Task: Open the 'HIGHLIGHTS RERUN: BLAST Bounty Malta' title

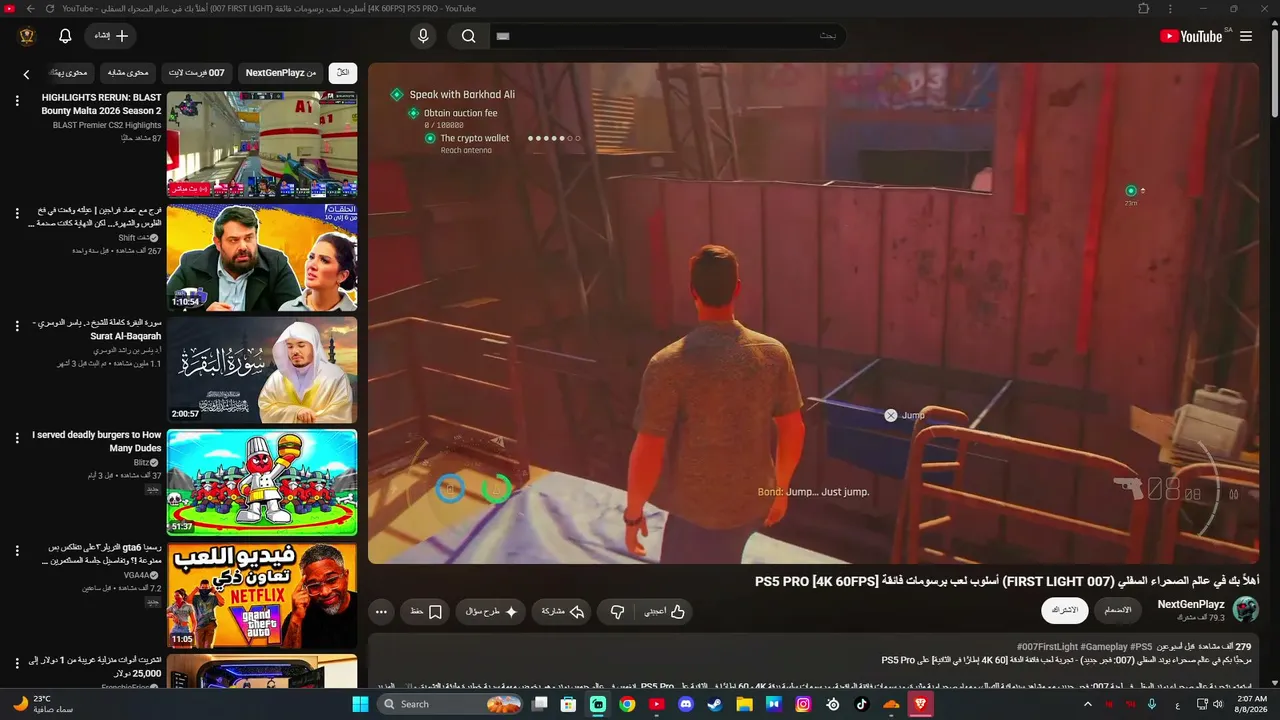Action: point(101,104)
